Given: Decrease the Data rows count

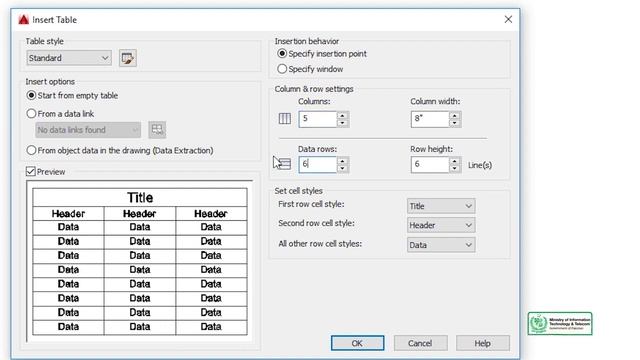Looking at the screenshot, I should (x=343, y=169).
